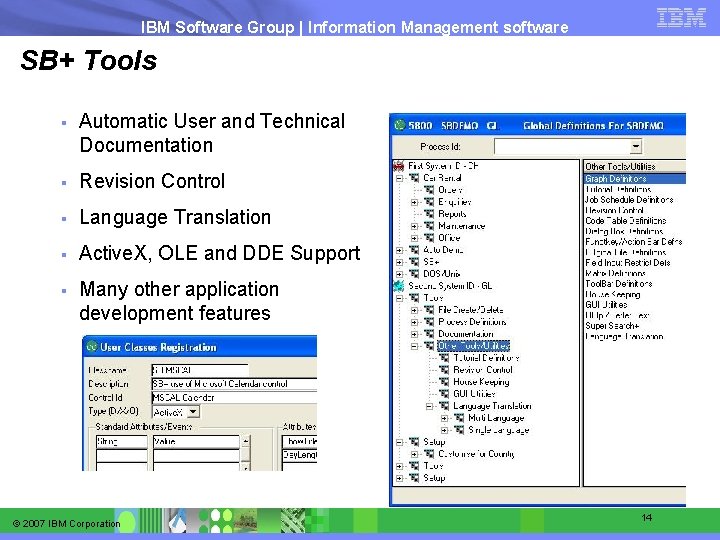
Task: Click the Revision Control tree node icon
Action: tap(444, 370)
